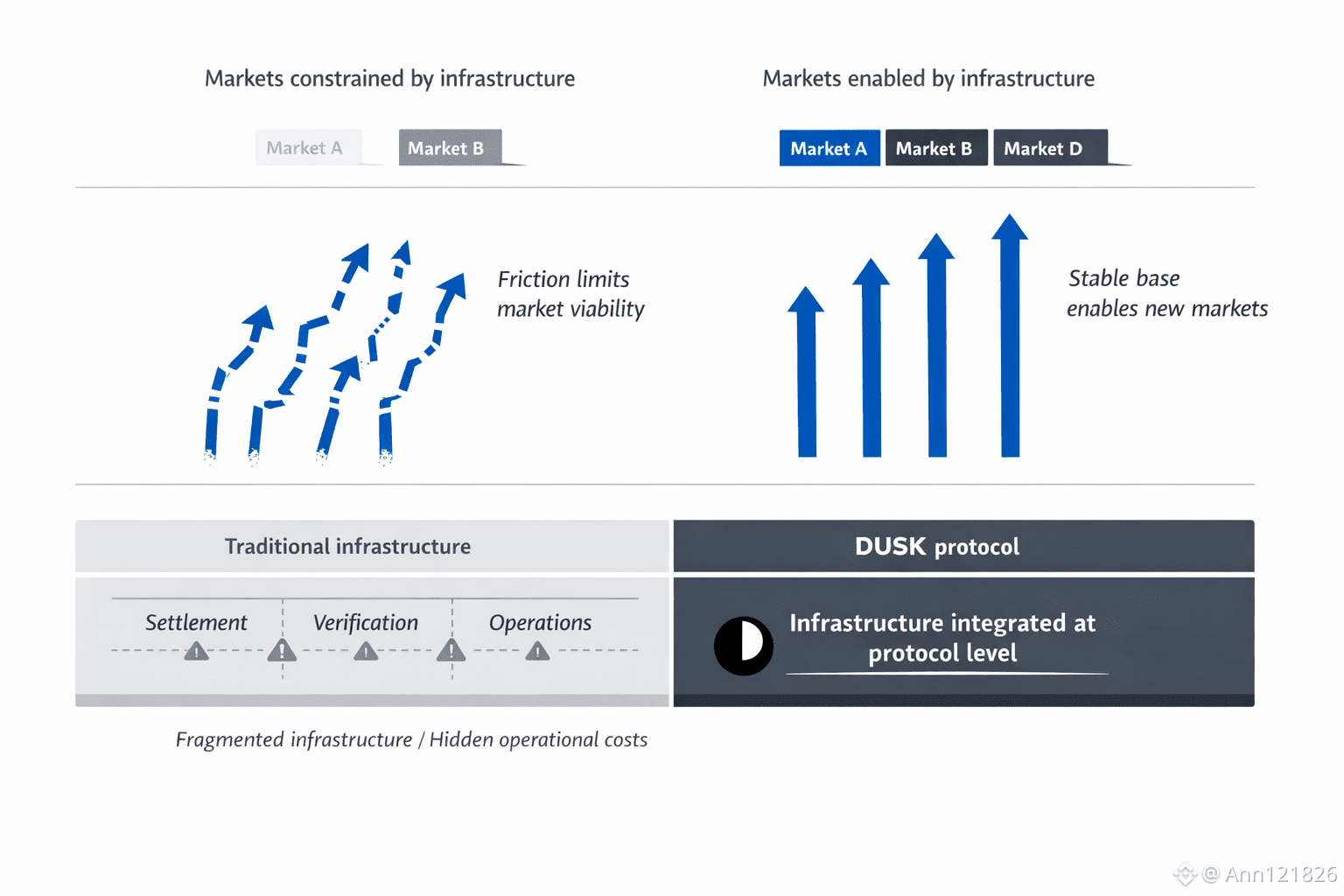Screen dimensions: 1344x896
Task: Click the "Infrastructure integrated at protocol level" text
Action: point(942,638)
